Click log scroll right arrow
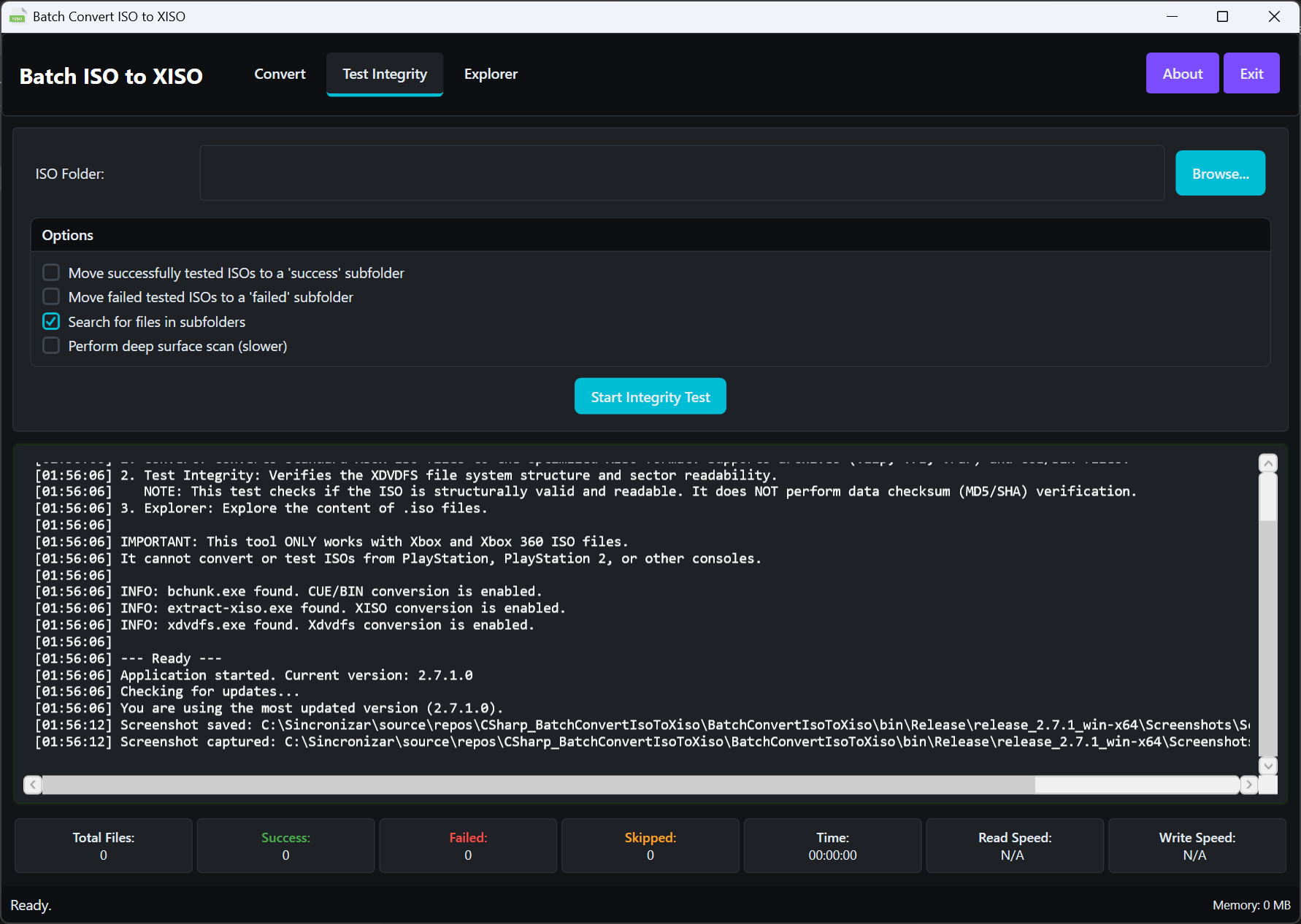The image size is (1301, 924). tap(1249, 785)
